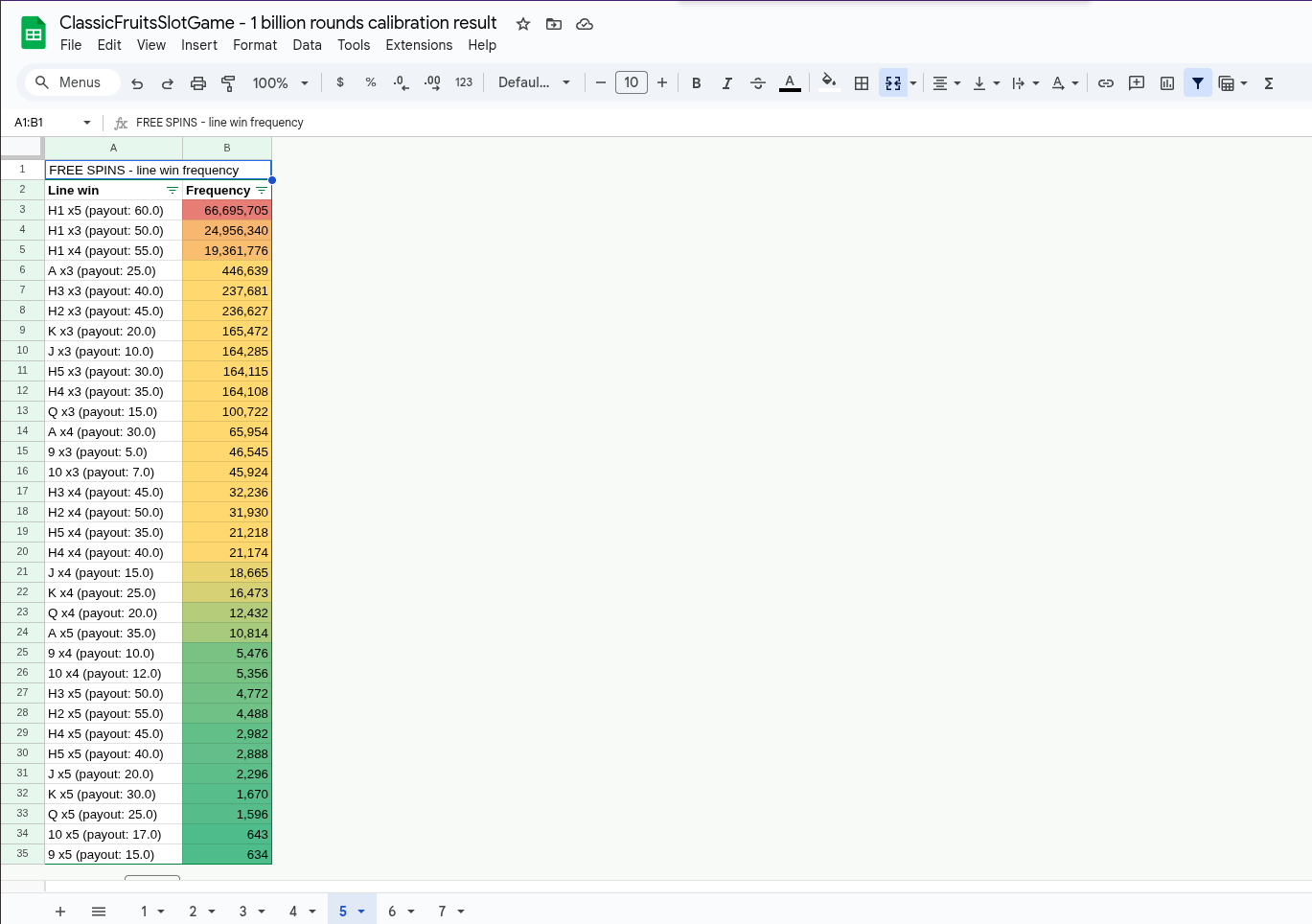Open the Tools menu

tap(354, 45)
